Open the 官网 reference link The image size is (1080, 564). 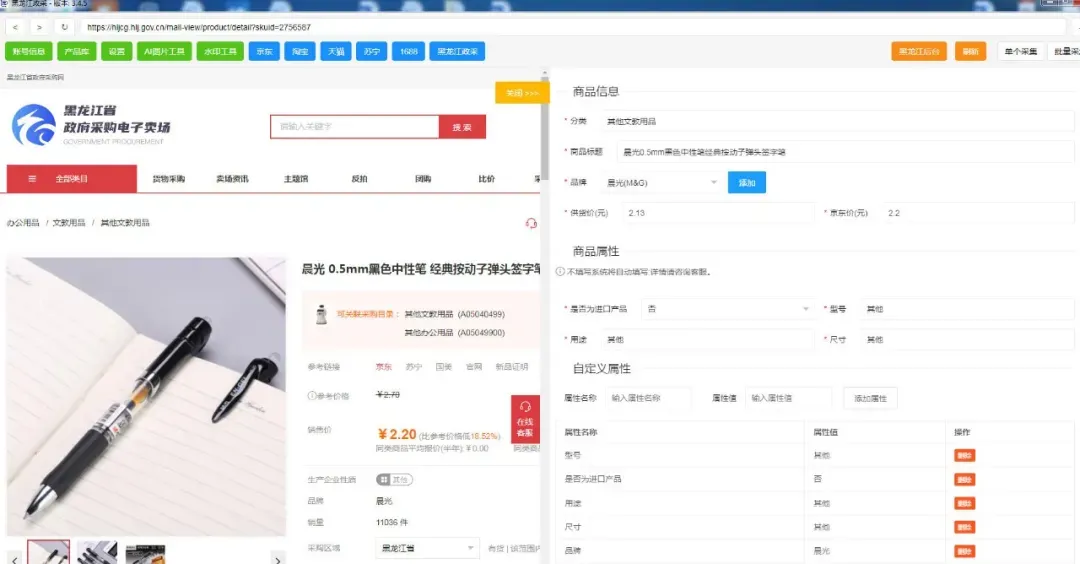(x=475, y=367)
